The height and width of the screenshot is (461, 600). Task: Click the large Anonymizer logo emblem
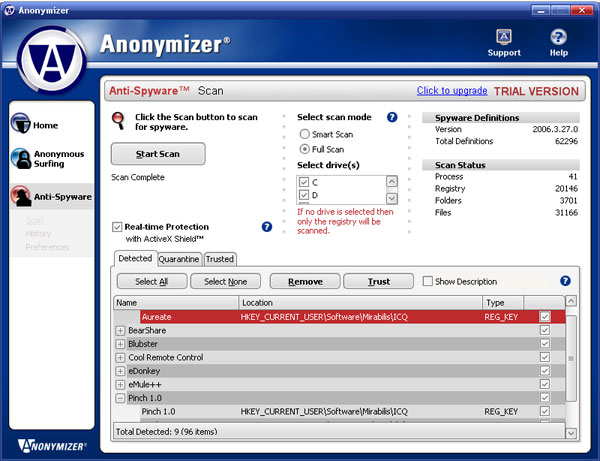coord(52,60)
